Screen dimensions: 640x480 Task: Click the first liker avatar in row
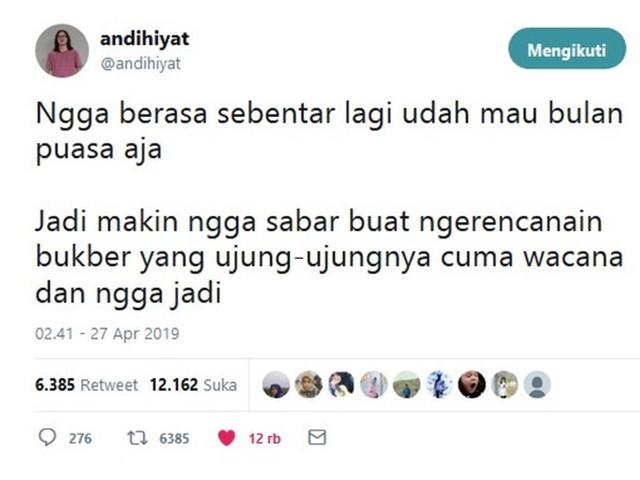(276, 384)
